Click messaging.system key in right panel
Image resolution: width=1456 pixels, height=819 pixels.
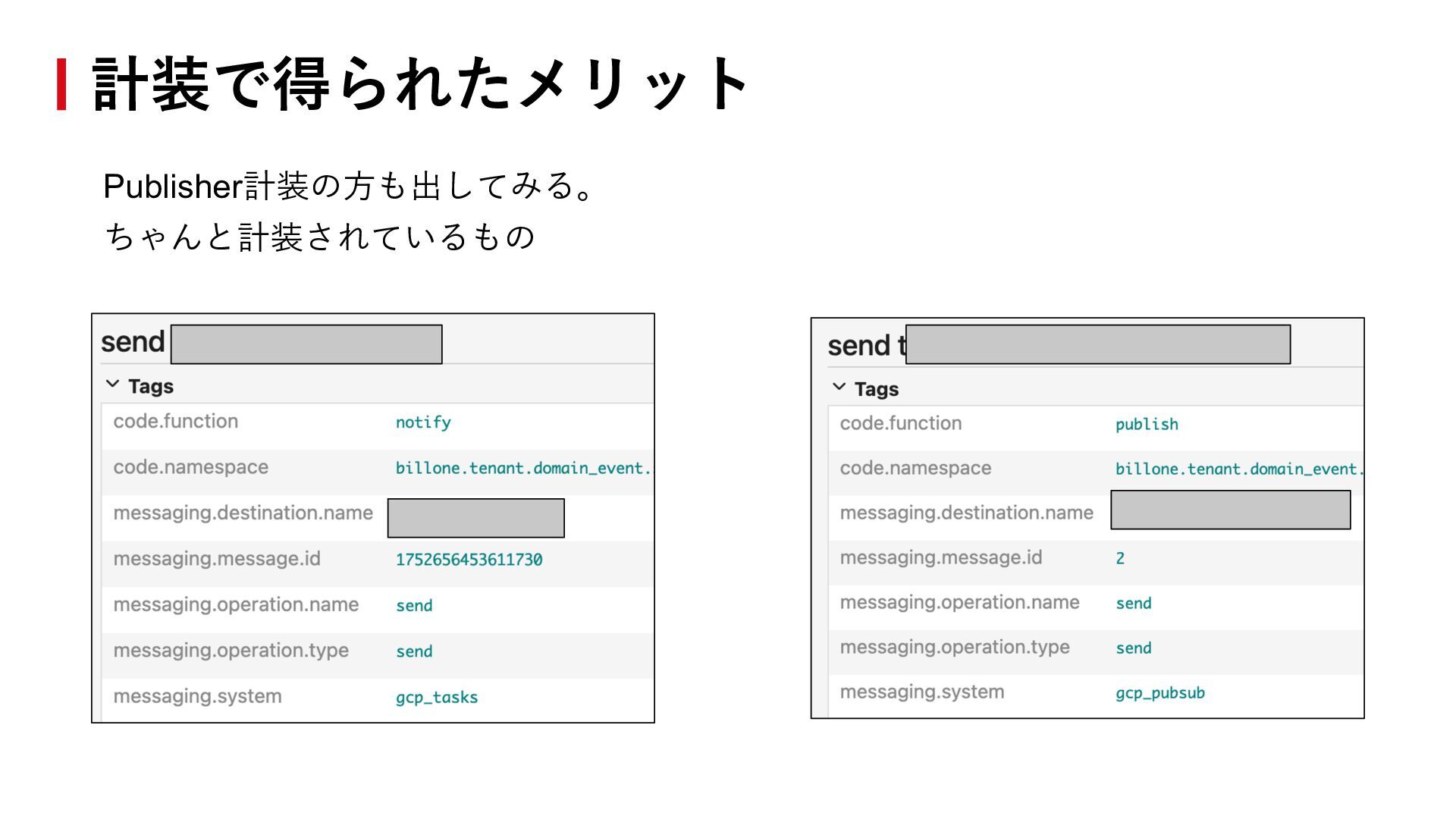pos(922,692)
